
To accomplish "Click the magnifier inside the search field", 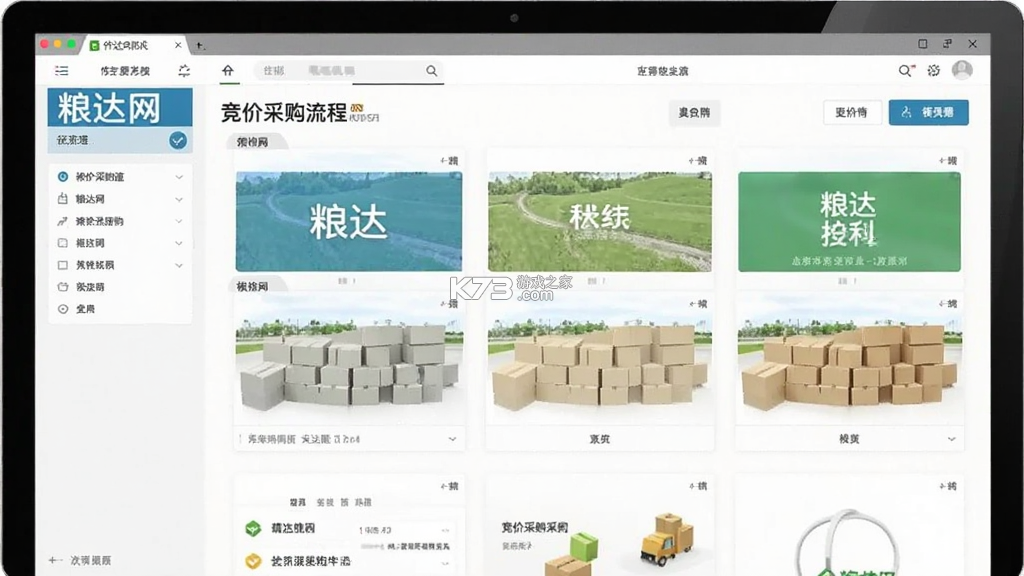I will 431,71.
